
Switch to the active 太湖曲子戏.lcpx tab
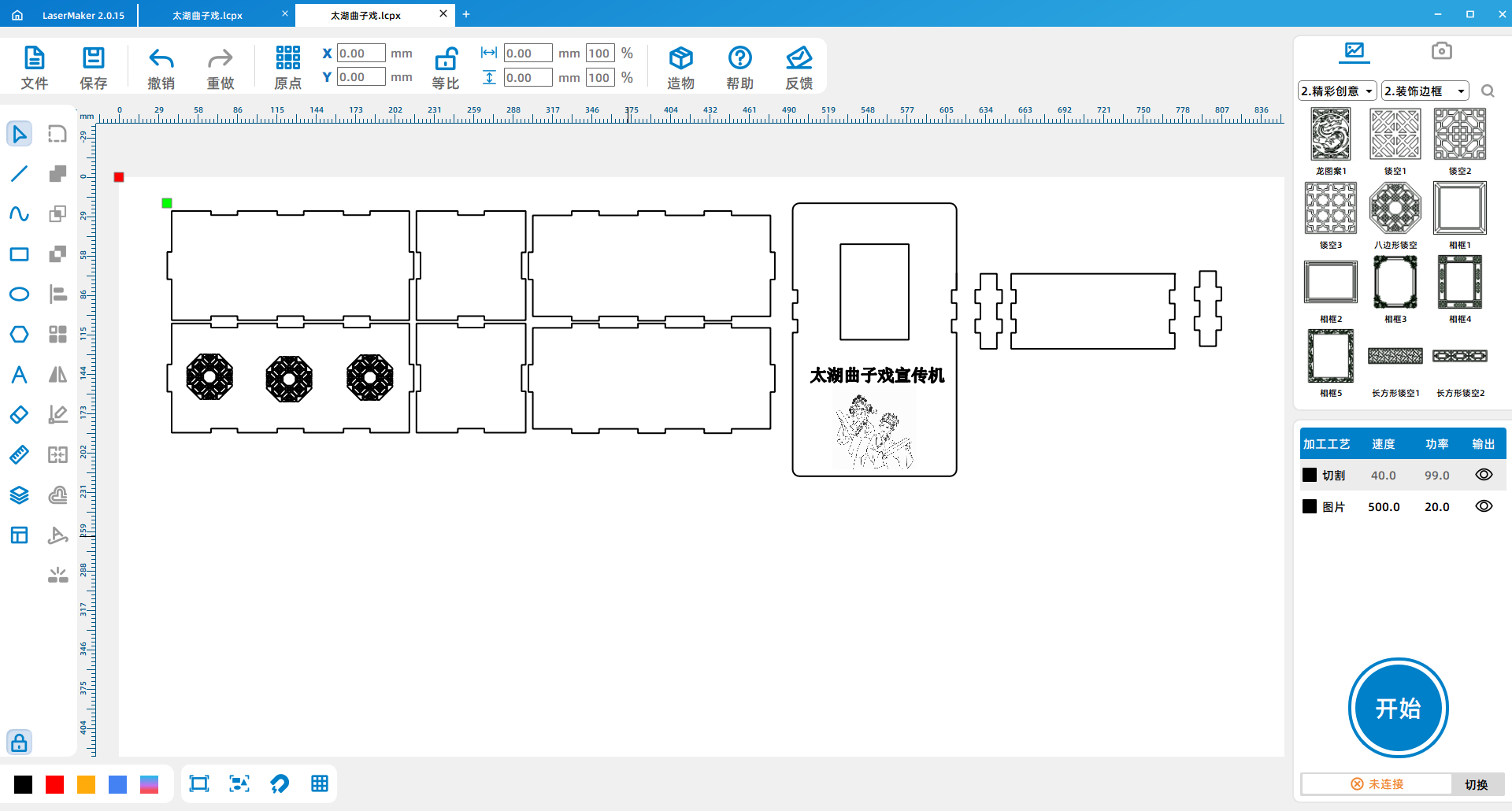point(365,15)
